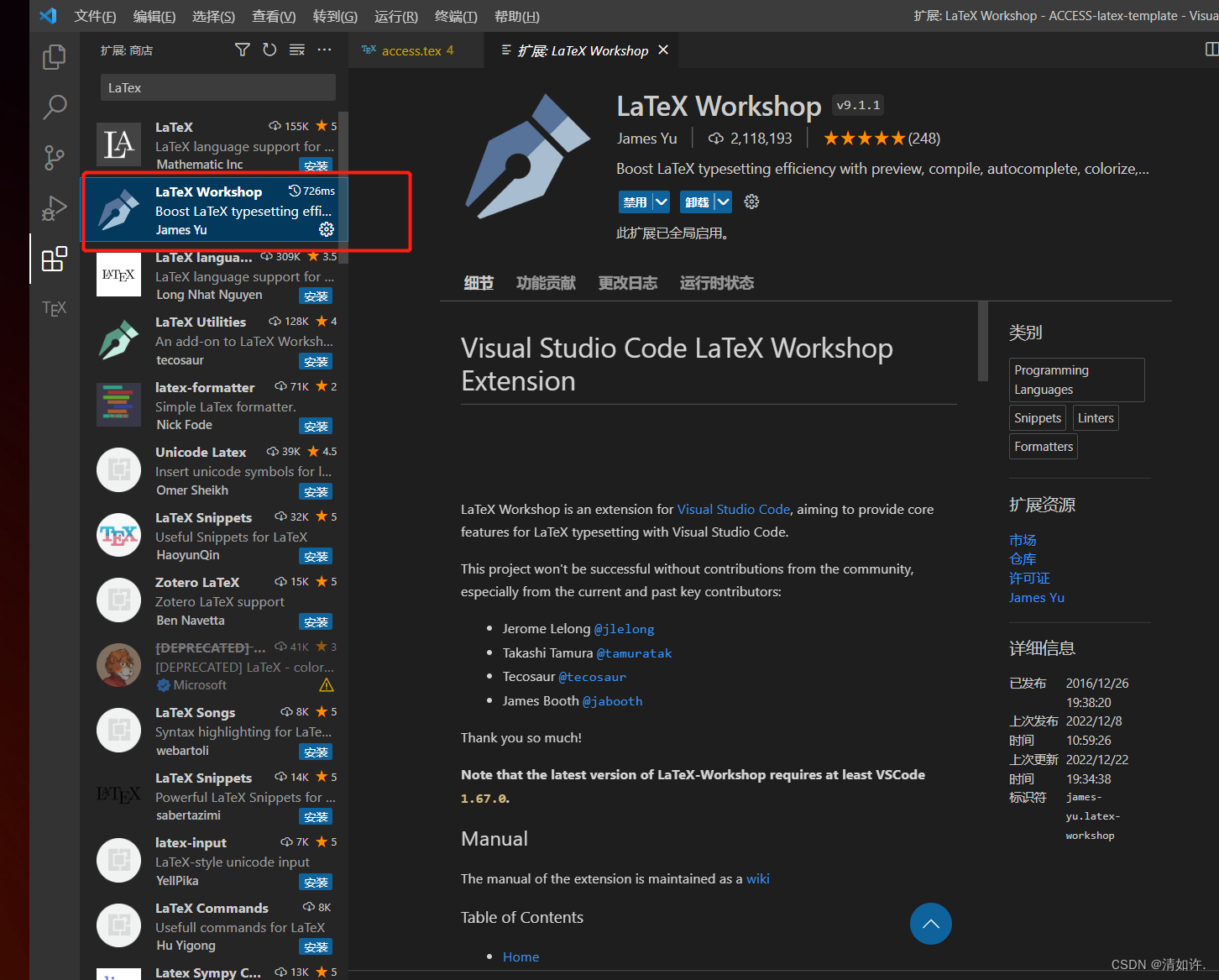Install the LaTeX by Mathematic Inc extension
This screenshot has width=1219, height=980.
(x=316, y=165)
